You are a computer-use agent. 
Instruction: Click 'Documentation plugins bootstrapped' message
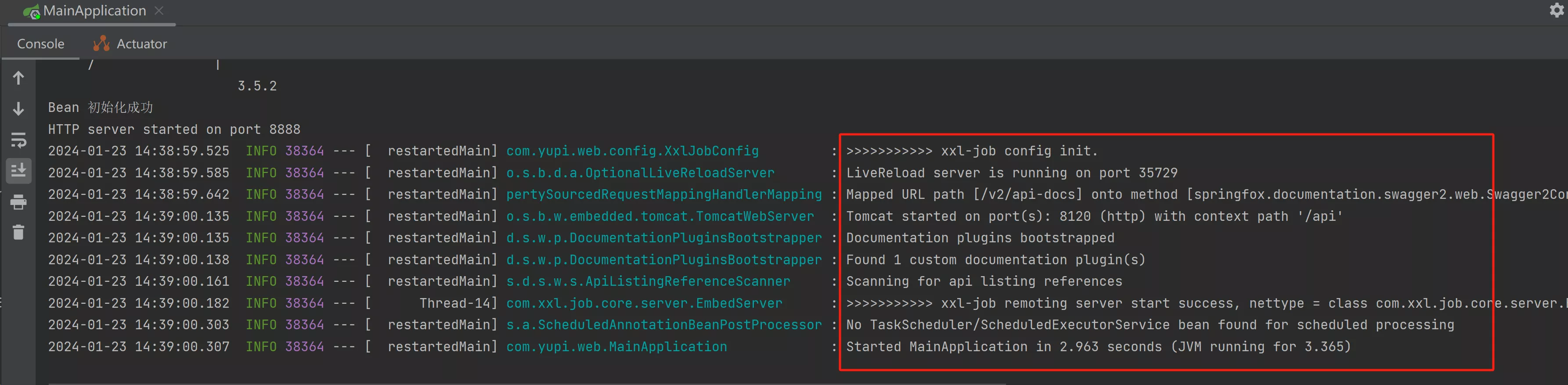coord(980,238)
